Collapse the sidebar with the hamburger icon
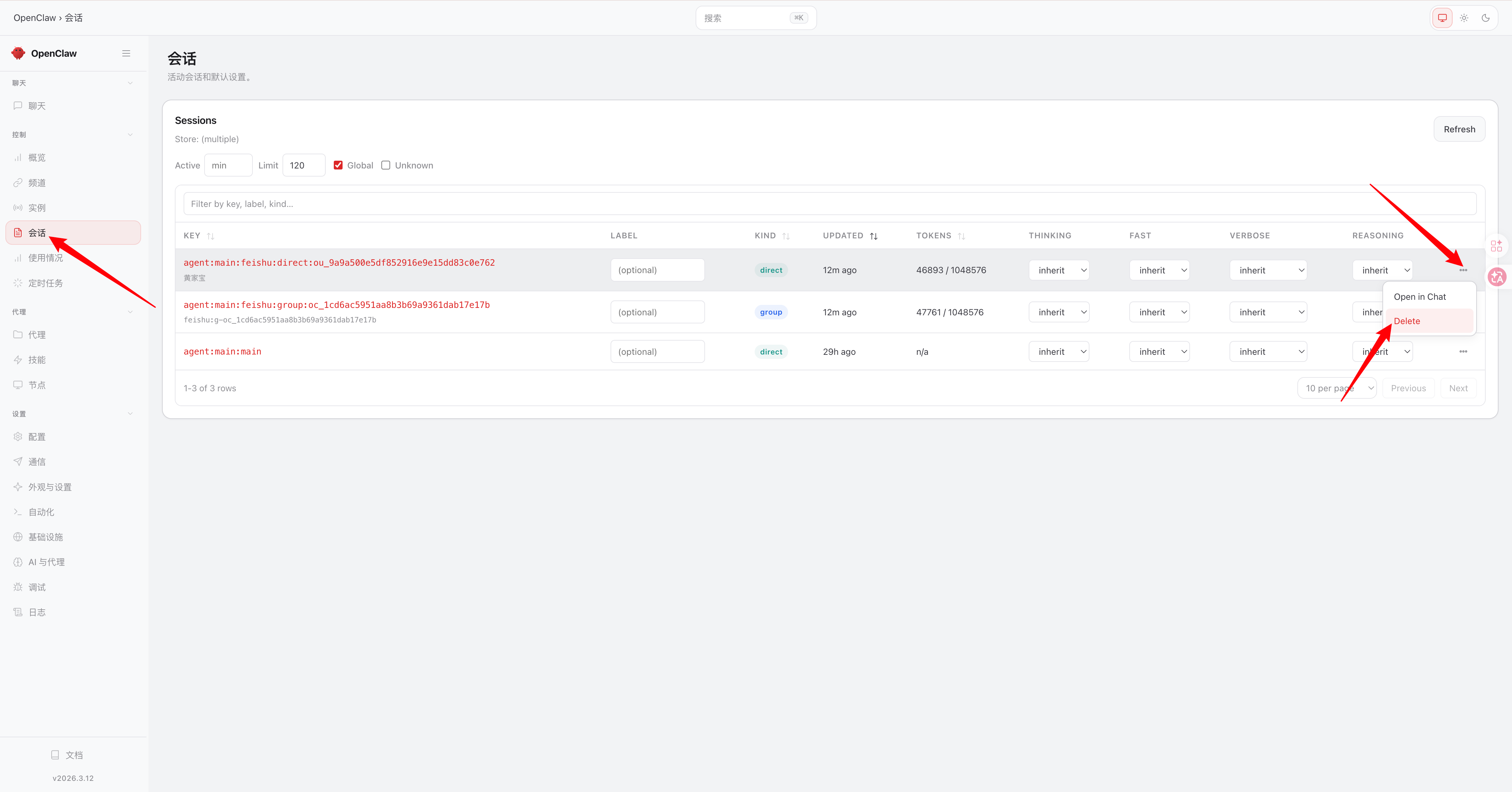1512x792 pixels. point(126,53)
